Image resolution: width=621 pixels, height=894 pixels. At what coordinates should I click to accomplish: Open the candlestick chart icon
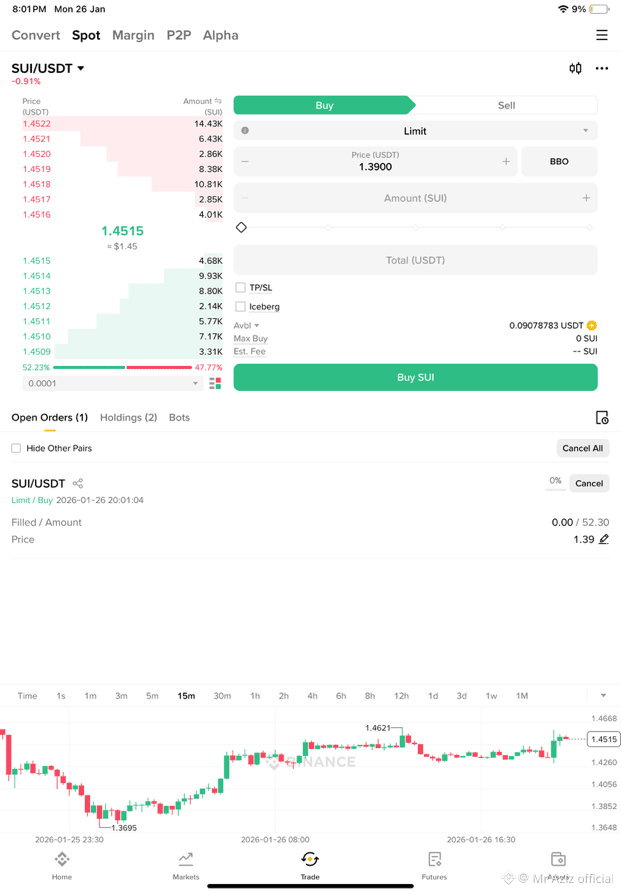(x=575, y=68)
